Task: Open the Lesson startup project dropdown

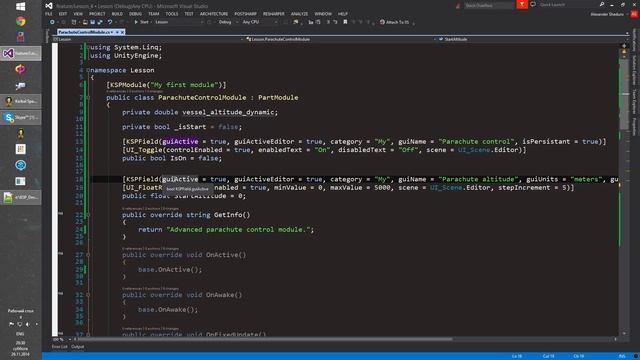Action: tap(179, 22)
